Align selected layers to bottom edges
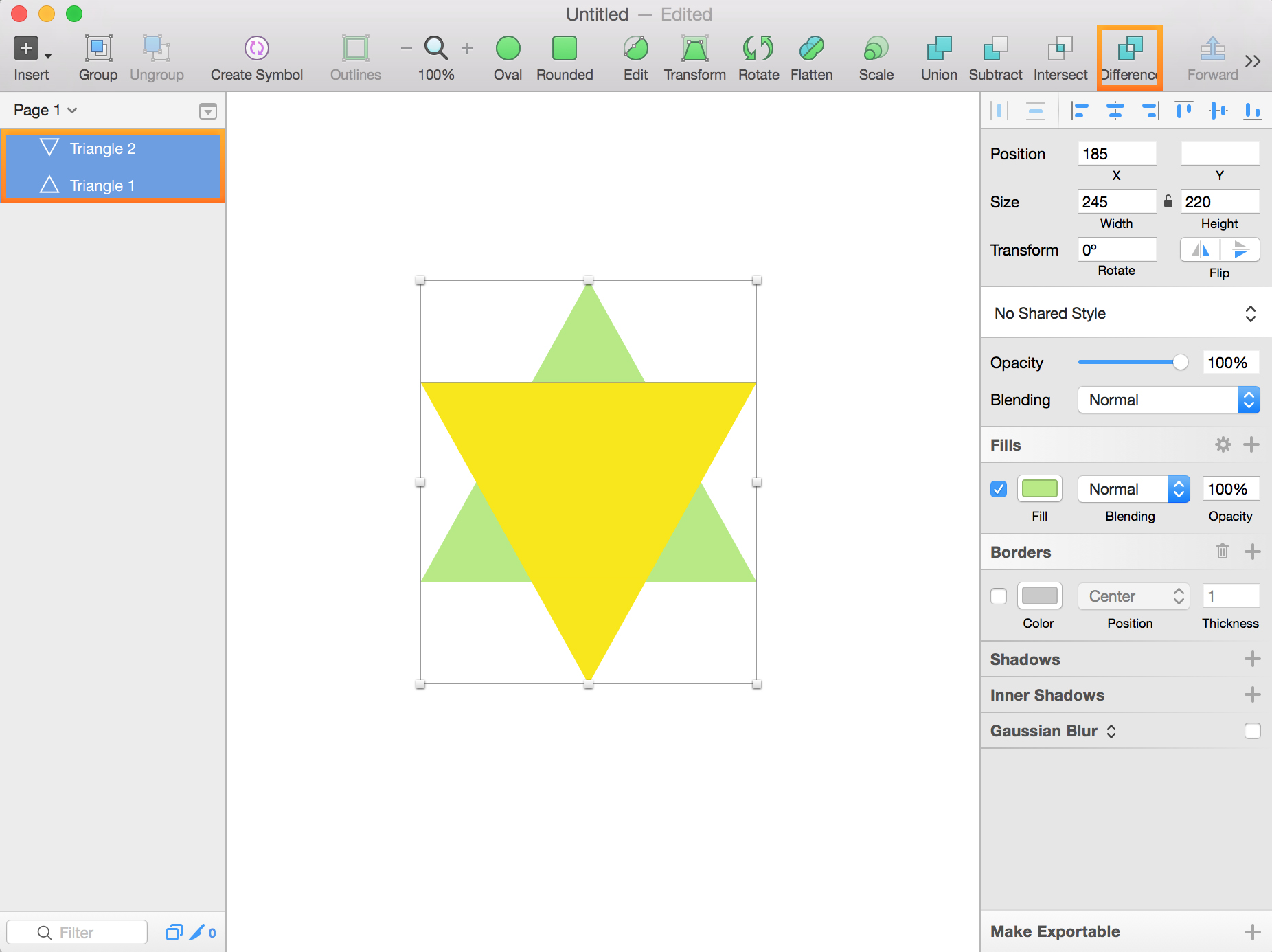This screenshot has width=1272, height=952. [x=1253, y=110]
